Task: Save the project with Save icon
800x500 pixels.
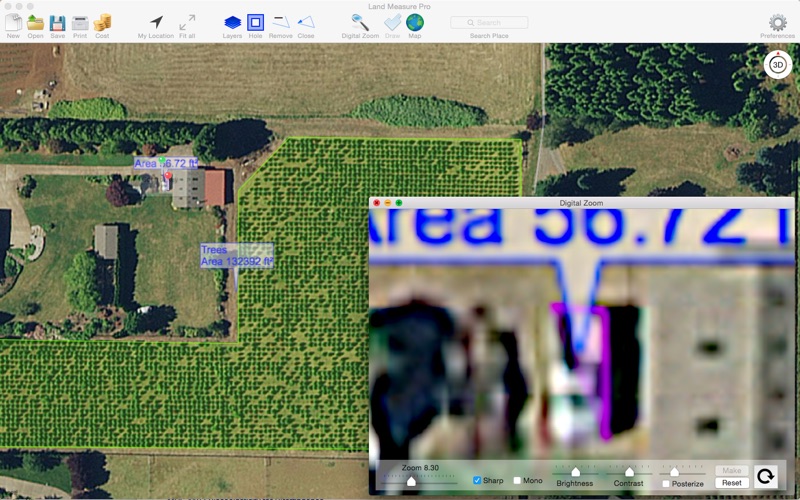Action: point(57,23)
